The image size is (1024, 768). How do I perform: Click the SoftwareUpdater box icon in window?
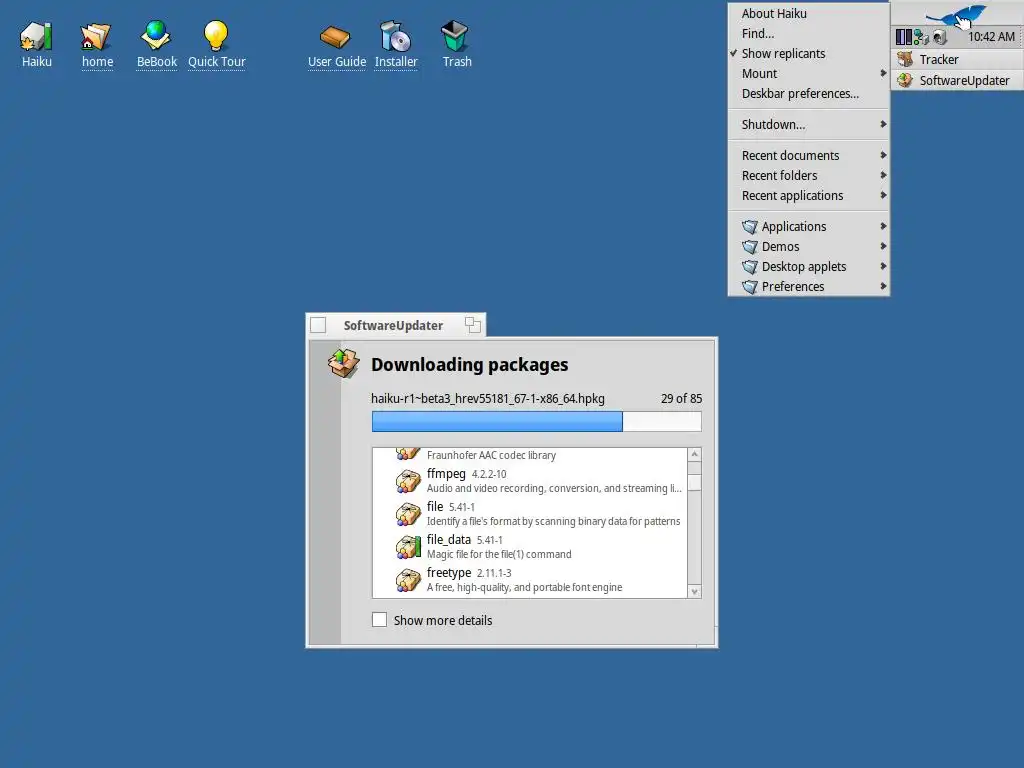[x=344, y=363]
